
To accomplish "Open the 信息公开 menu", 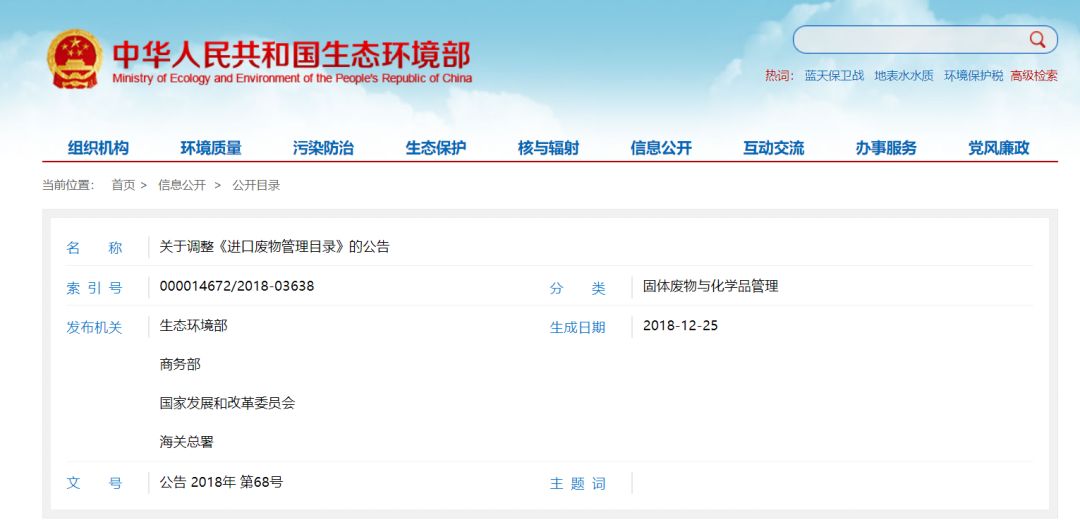I will pos(661,147).
